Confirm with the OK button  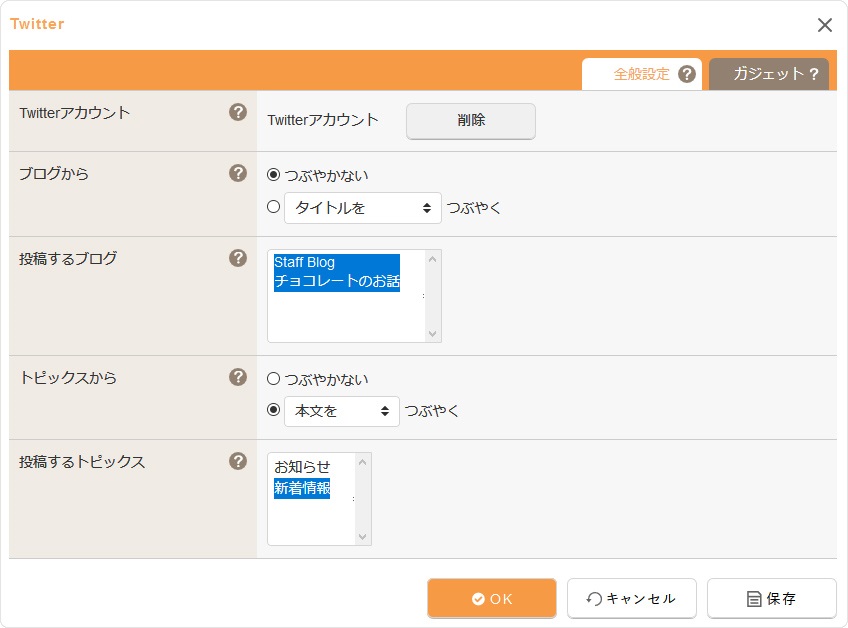pyautogui.click(x=492, y=598)
